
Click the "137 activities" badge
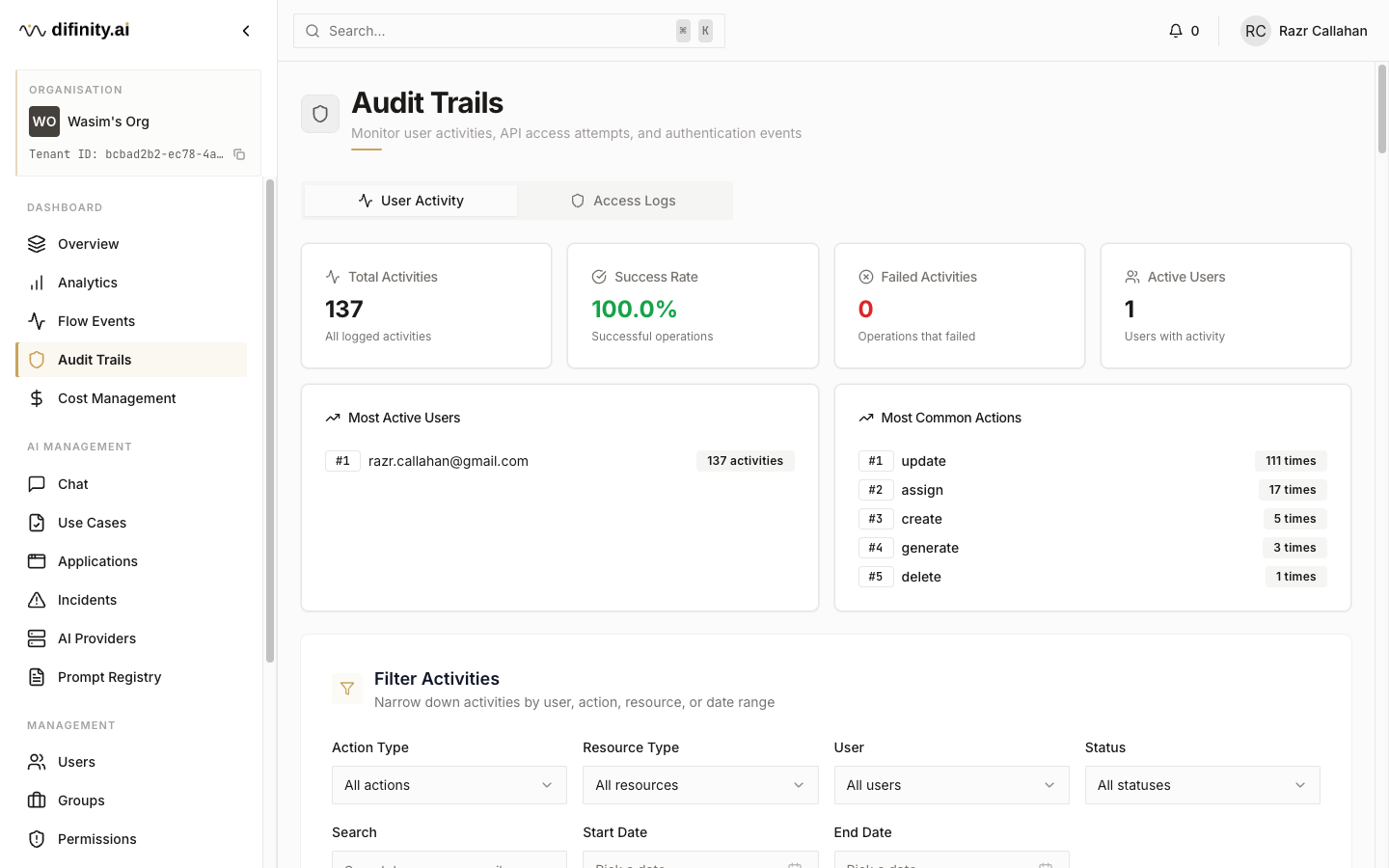(745, 461)
